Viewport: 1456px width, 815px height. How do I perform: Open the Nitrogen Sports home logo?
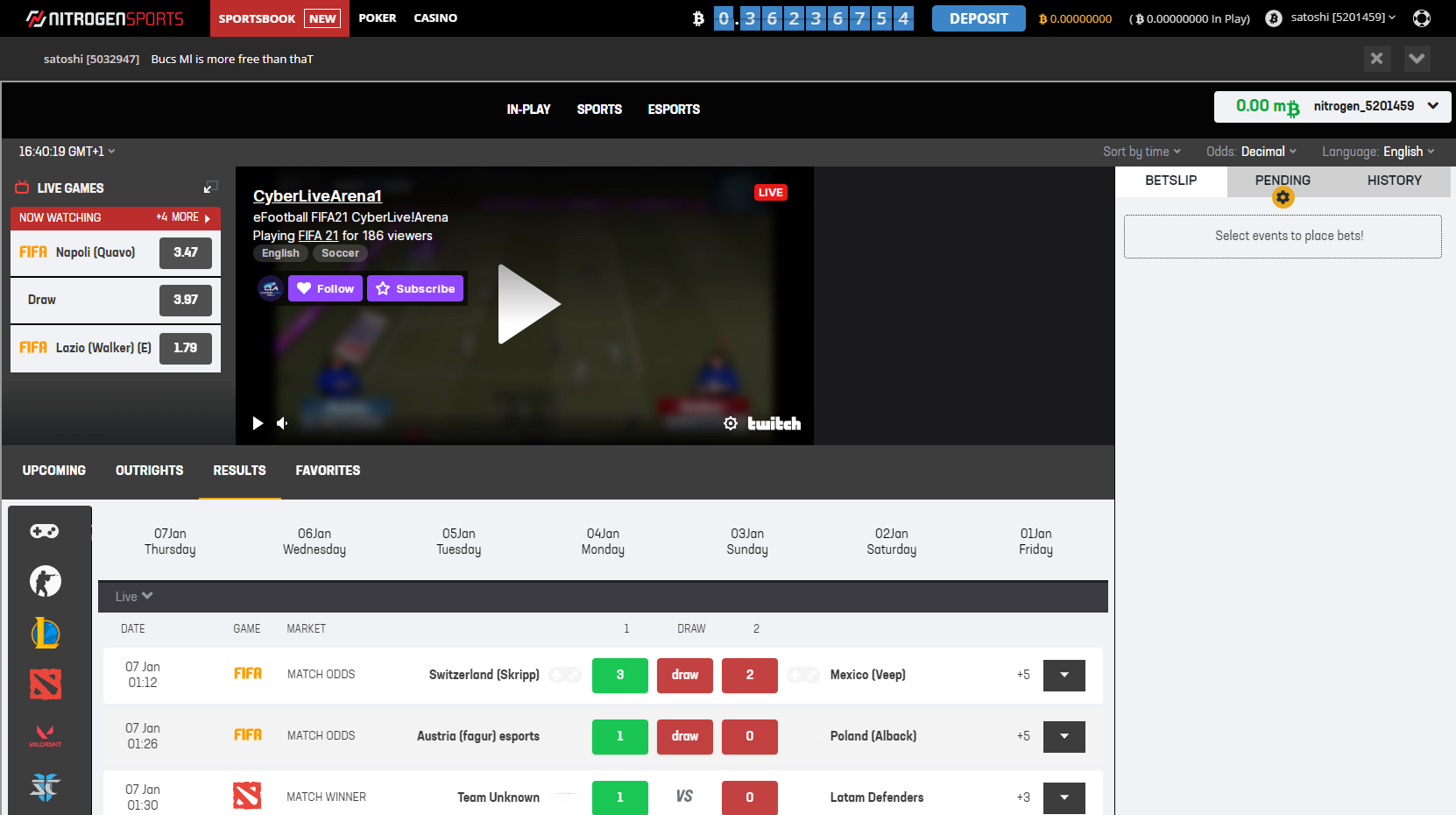(104, 18)
